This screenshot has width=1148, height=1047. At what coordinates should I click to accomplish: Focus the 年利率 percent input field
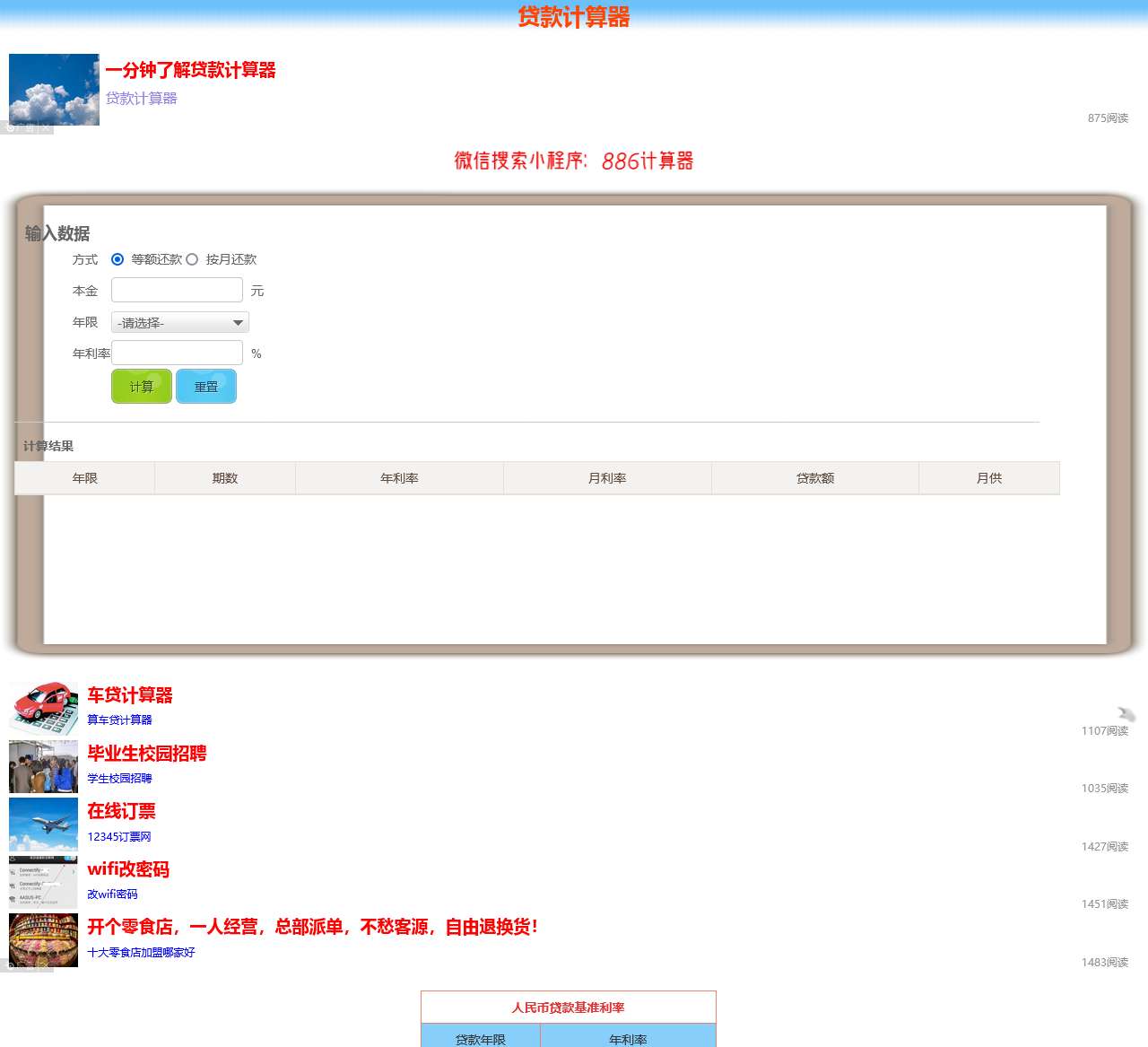tap(177, 353)
